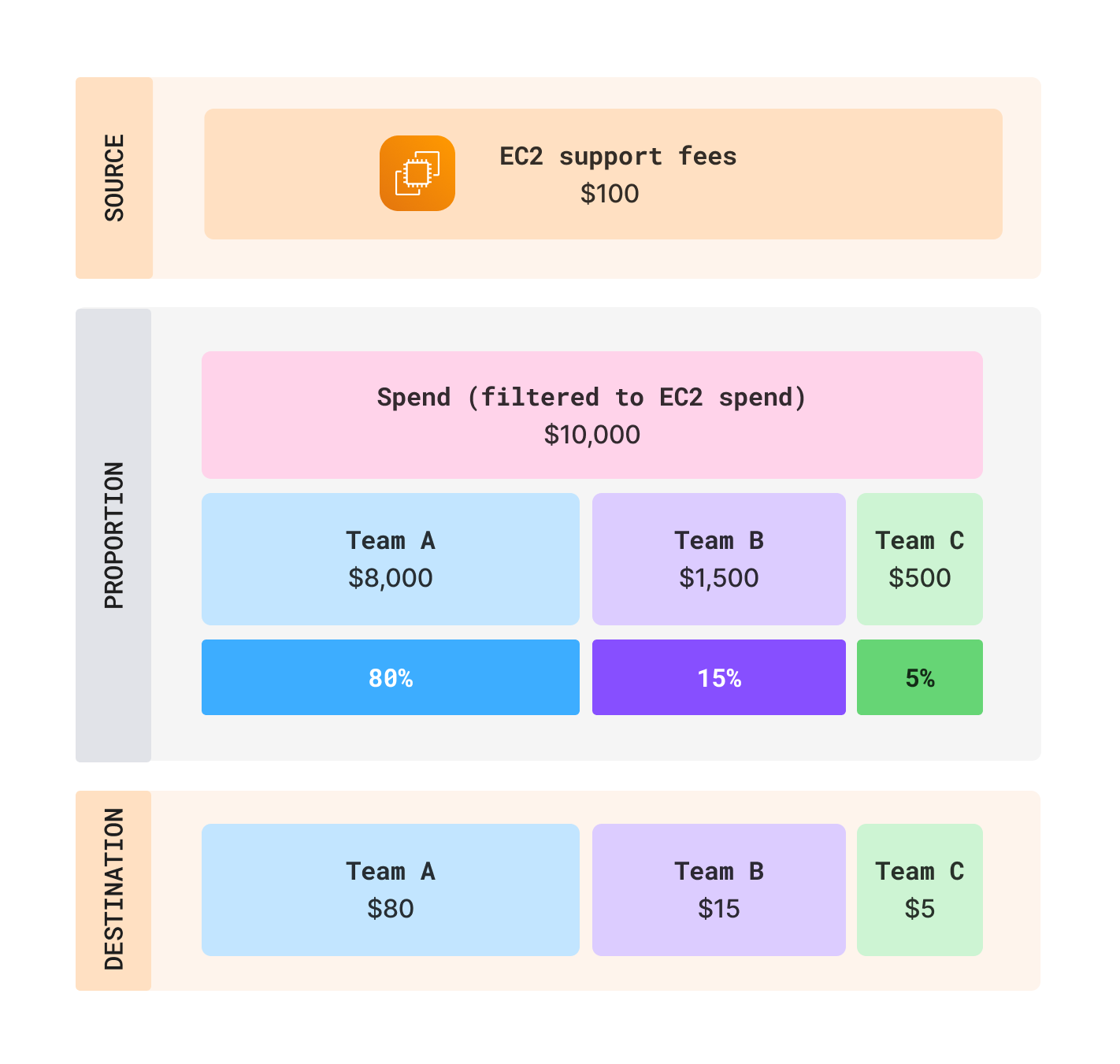Click the Team C $5 destination card
Viewport: 1120px width, 1064px height.
[x=919, y=890]
